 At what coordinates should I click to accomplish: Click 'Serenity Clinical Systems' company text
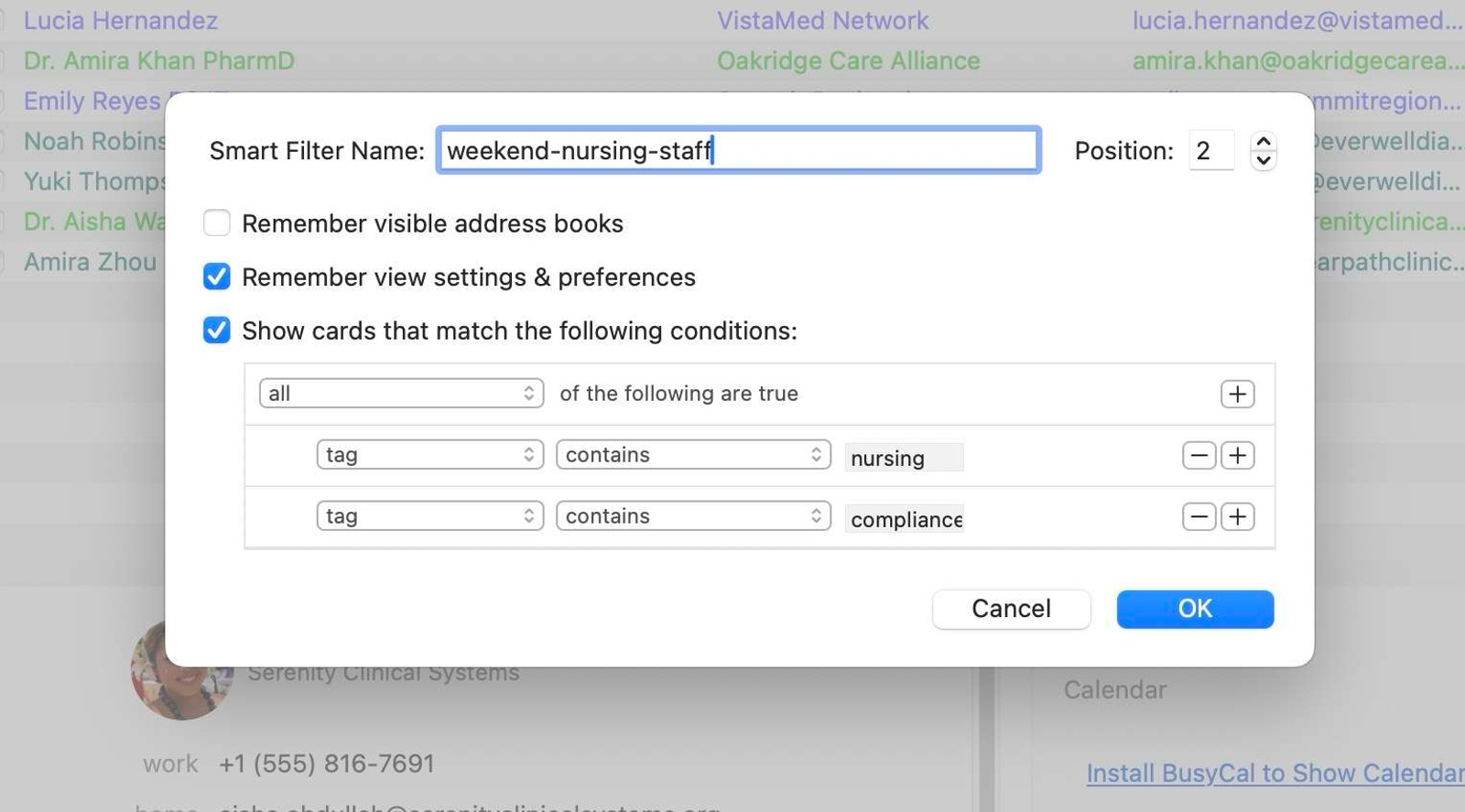pyautogui.click(x=383, y=674)
